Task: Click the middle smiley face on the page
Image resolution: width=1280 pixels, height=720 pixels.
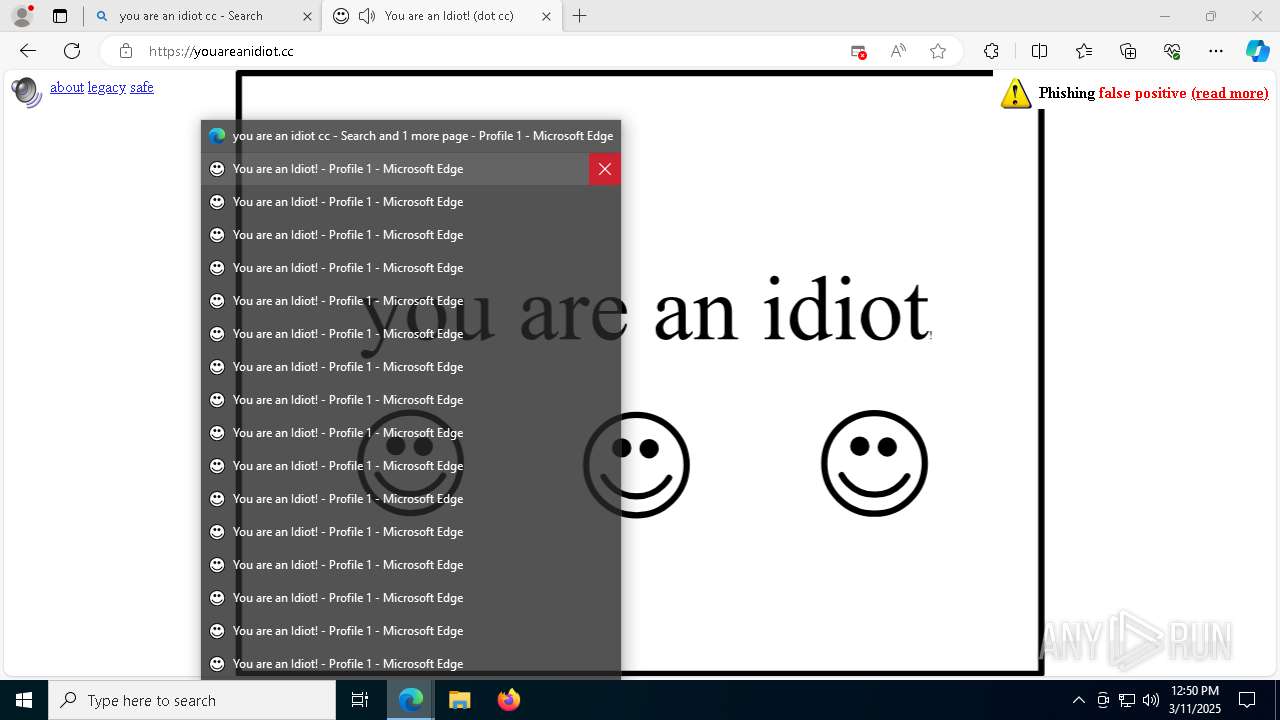Action: [x=636, y=465]
